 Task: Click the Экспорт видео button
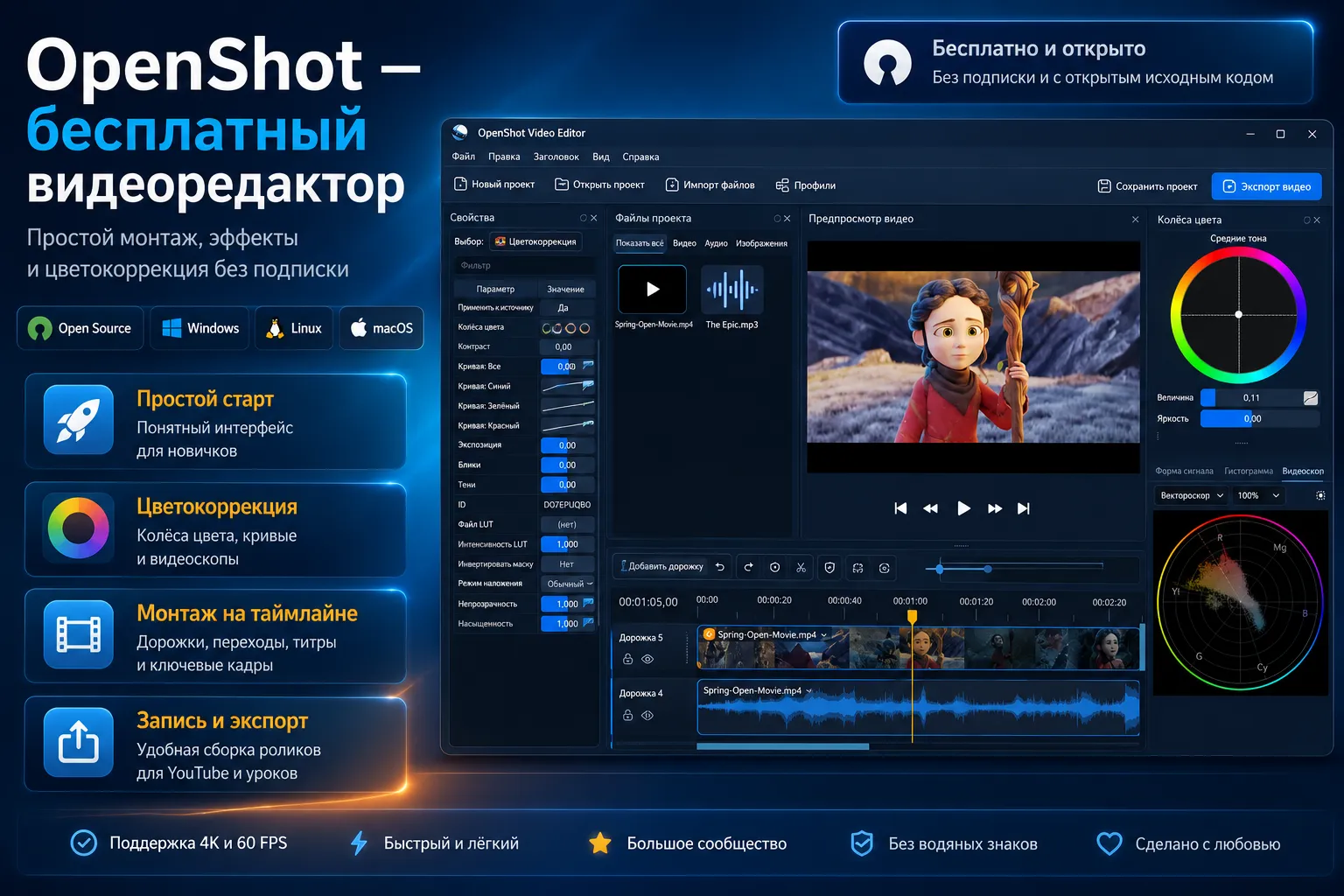pyautogui.click(x=1267, y=186)
